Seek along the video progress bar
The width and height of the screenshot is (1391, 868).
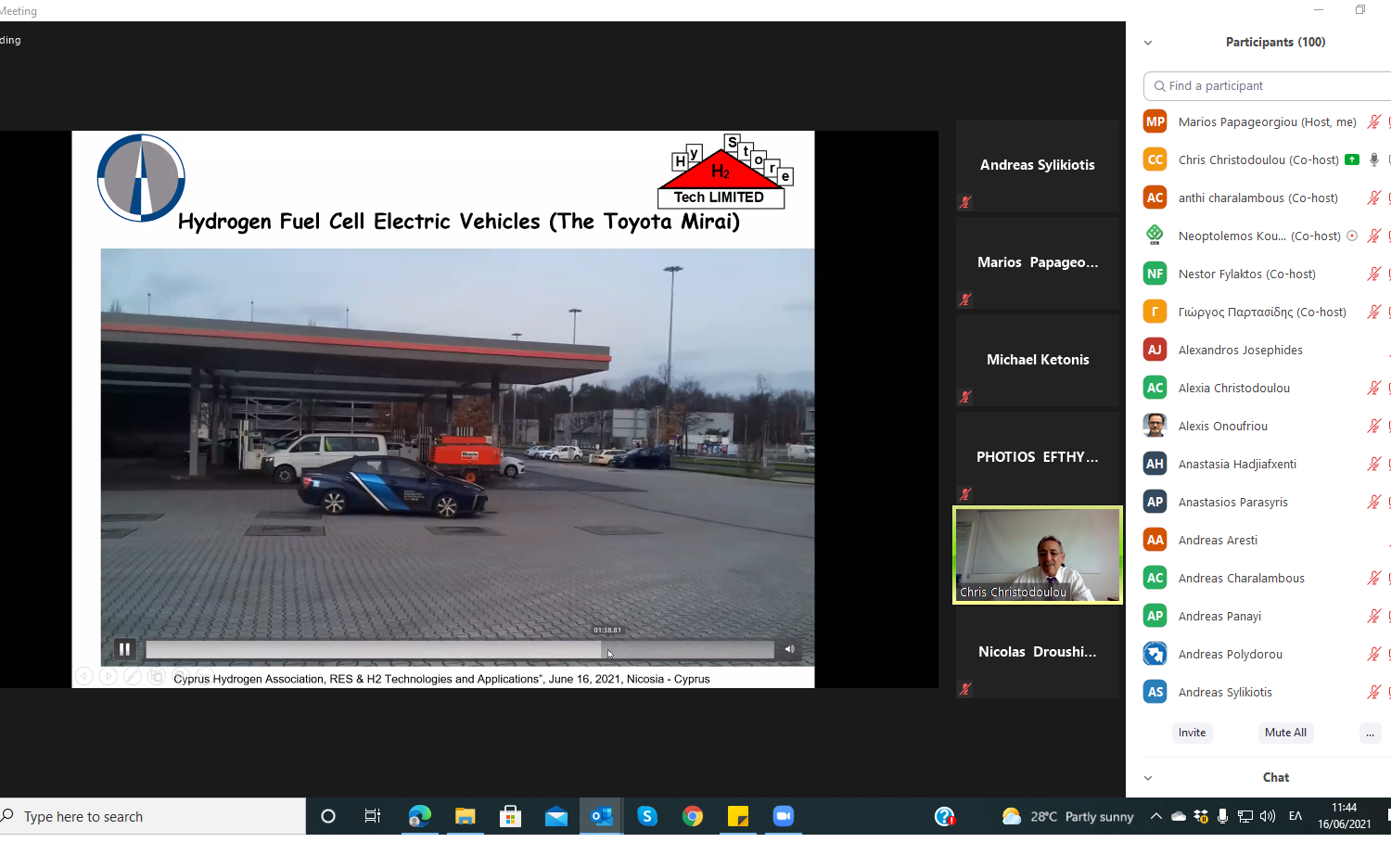click(x=459, y=650)
